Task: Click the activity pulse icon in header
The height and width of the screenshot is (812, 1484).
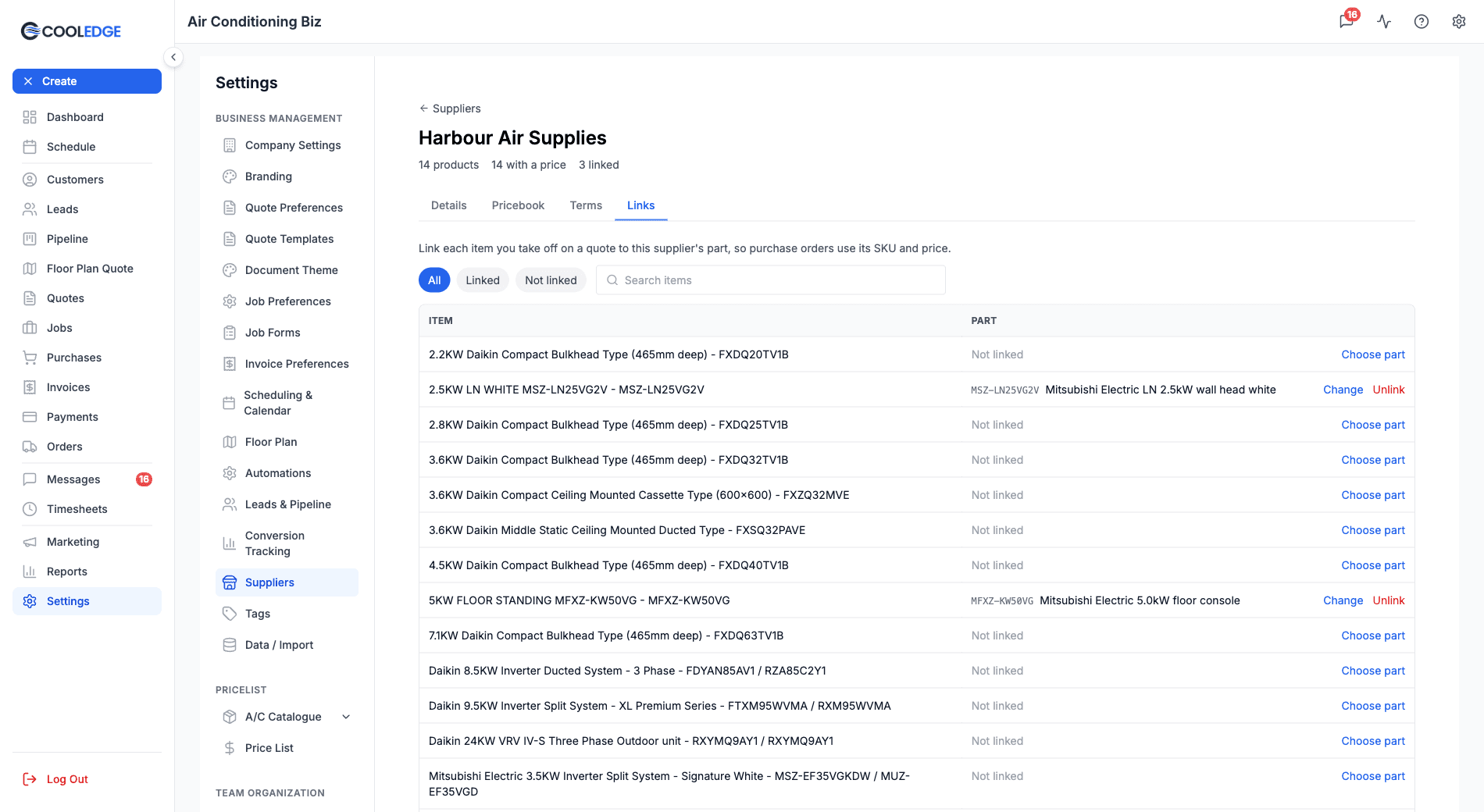Action: point(1384,21)
